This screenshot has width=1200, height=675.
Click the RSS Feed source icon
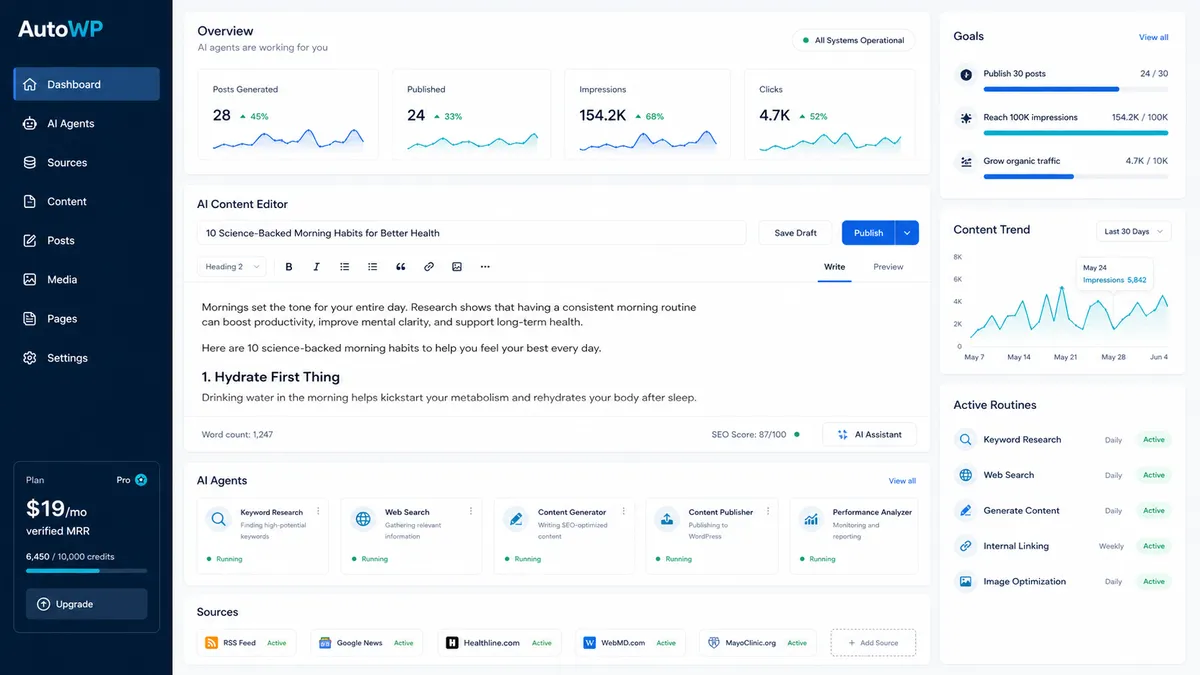(211, 643)
